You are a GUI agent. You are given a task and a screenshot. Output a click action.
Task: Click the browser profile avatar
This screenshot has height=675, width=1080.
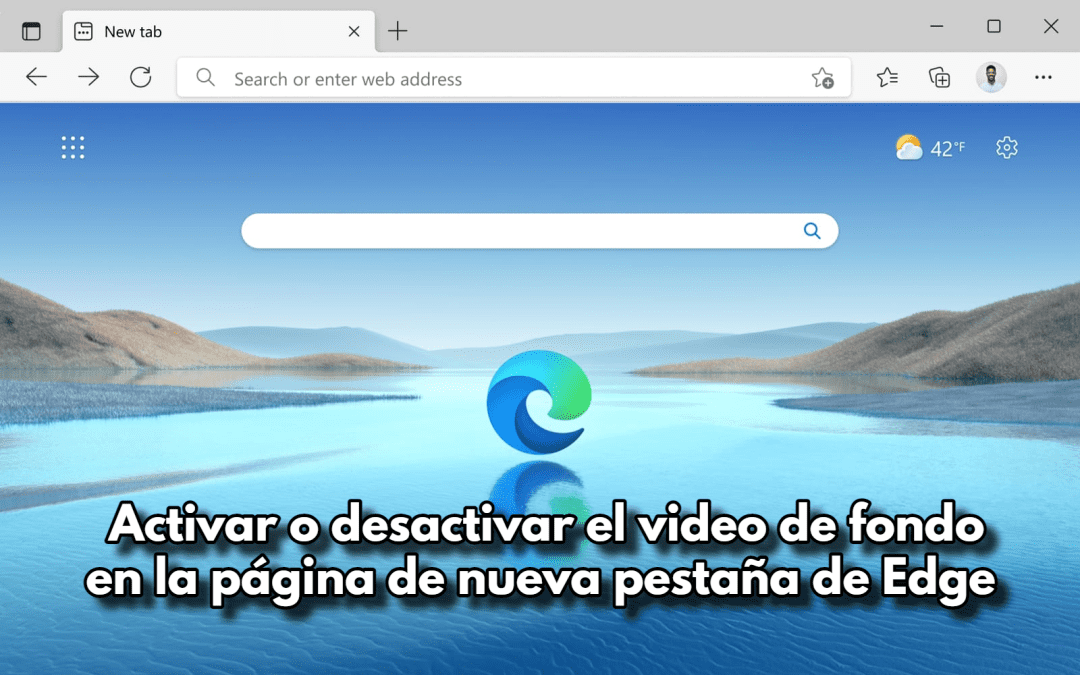click(x=991, y=77)
